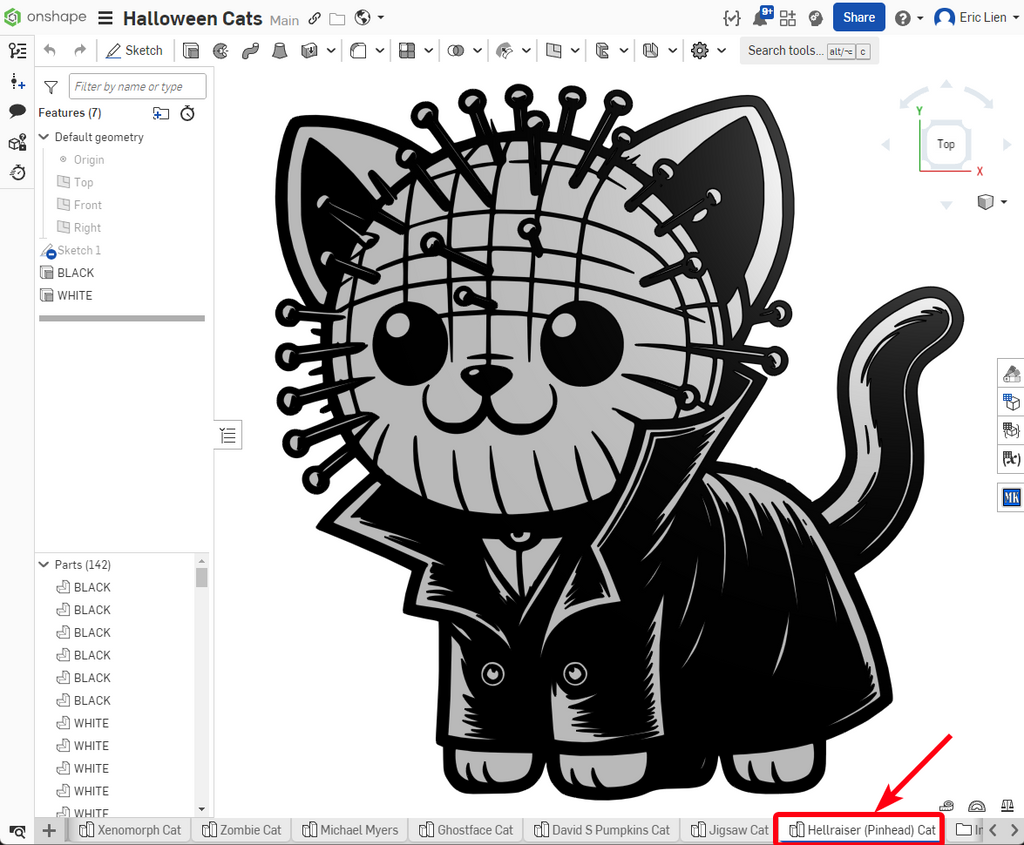Open the regeneration times stopwatch
1024x845 pixels.
coord(187,114)
